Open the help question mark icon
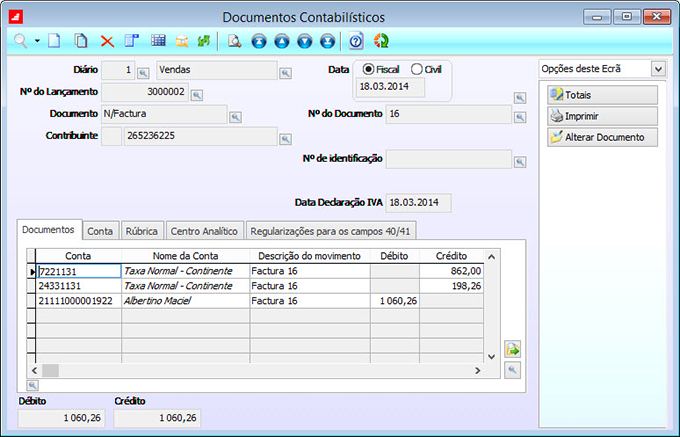Screen dimensions: 680x437 [356, 41]
